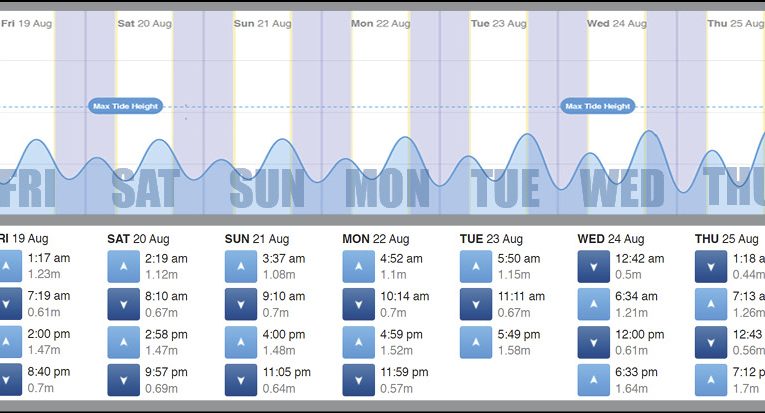765x413 pixels.
Task: Click the Max Tide Height label above Saturday
Action: click(125, 106)
